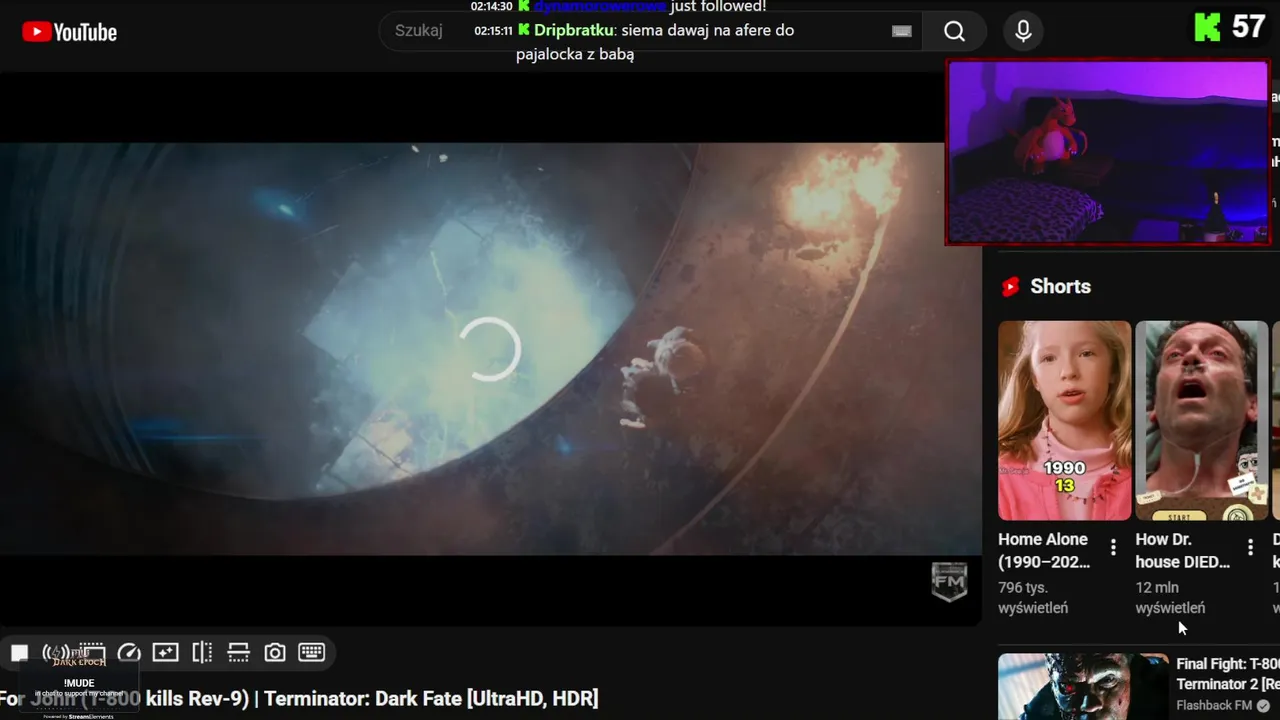The width and height of the screenshot is (1280, 720).
Task: Click 12 mln wyświetleń view count
Action: tap(1170, 598)
